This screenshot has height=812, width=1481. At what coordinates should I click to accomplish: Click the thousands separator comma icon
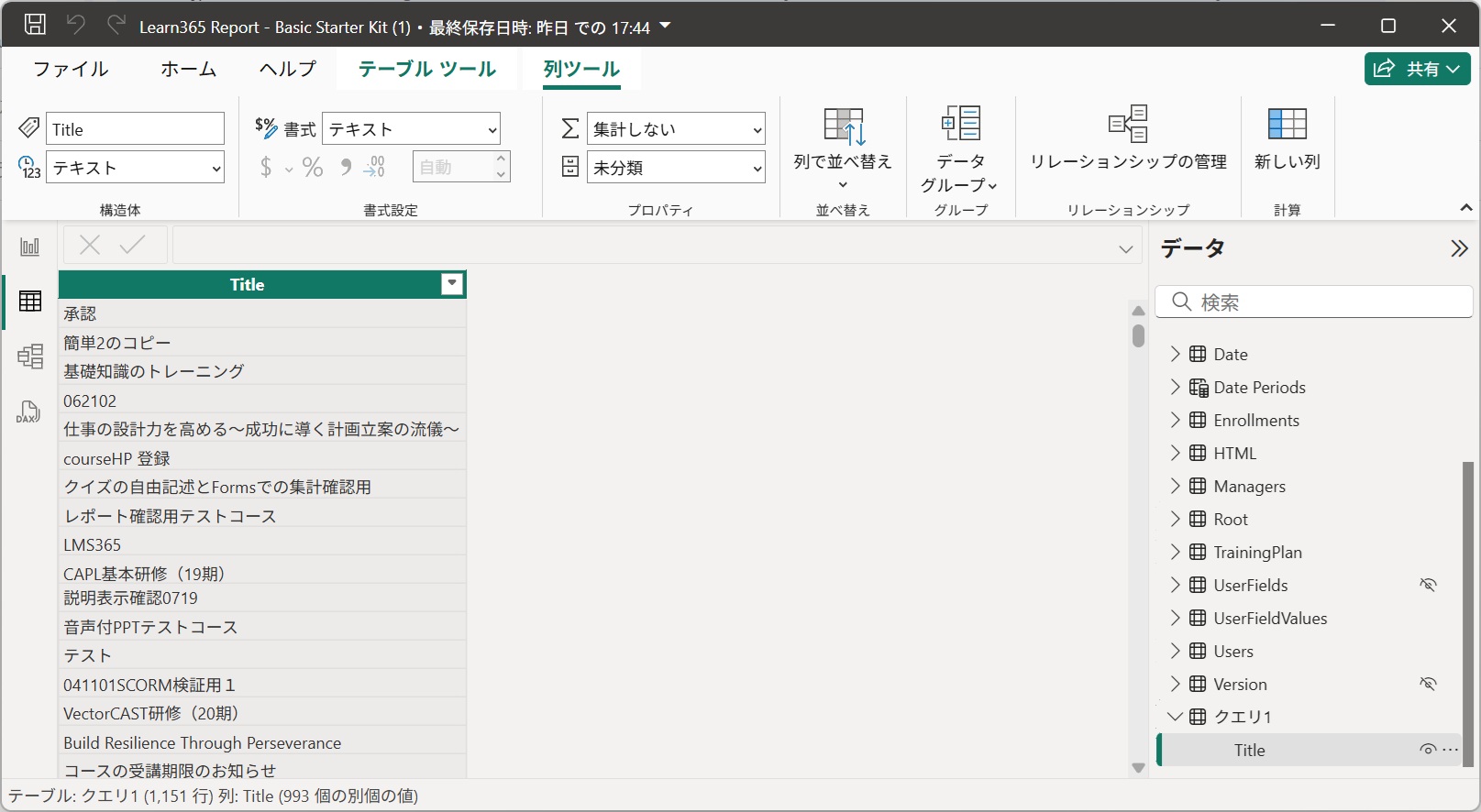click(x=346, y=167)
